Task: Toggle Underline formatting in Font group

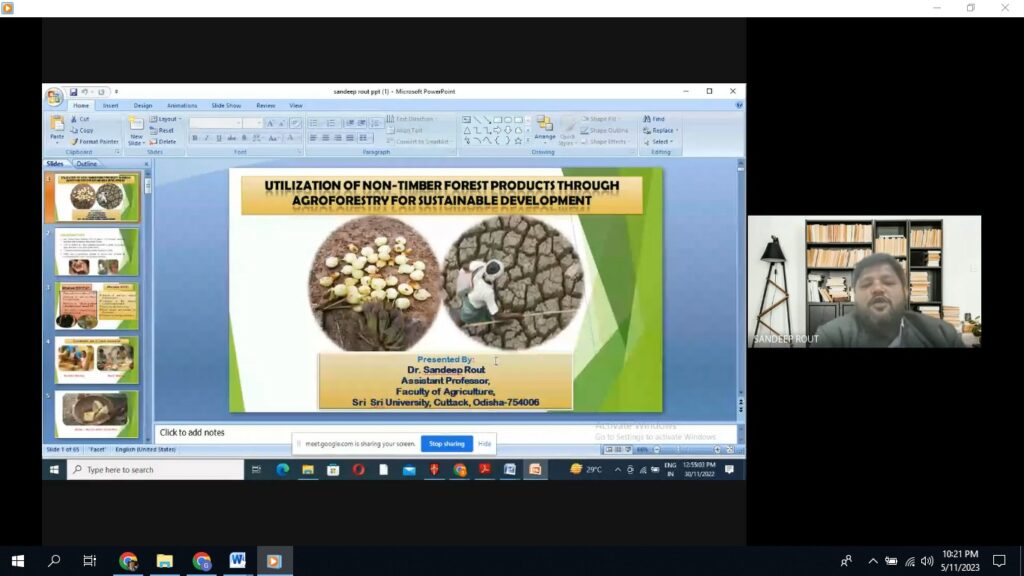Action: coord(218,138)
